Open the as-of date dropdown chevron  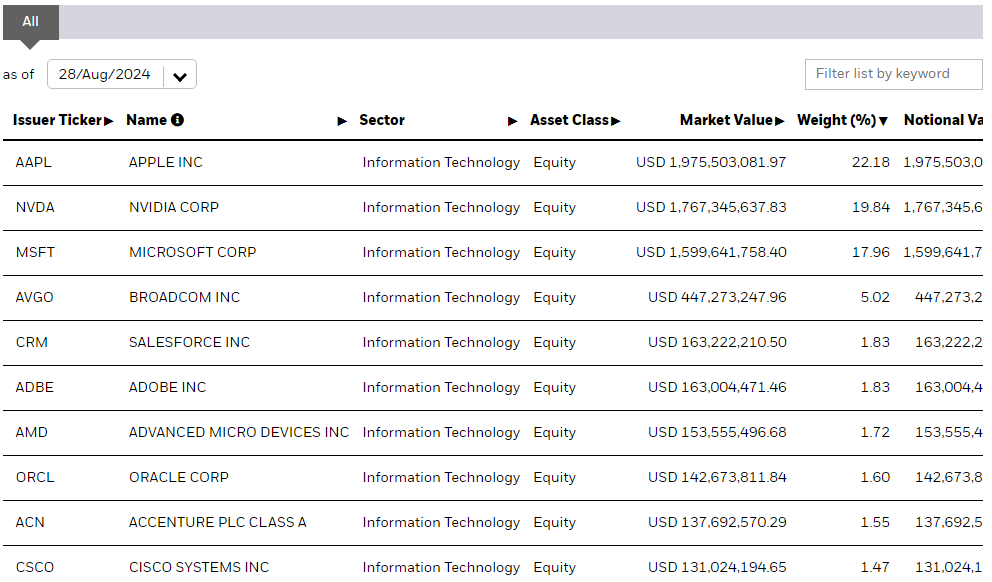click(x=180, y=75)
